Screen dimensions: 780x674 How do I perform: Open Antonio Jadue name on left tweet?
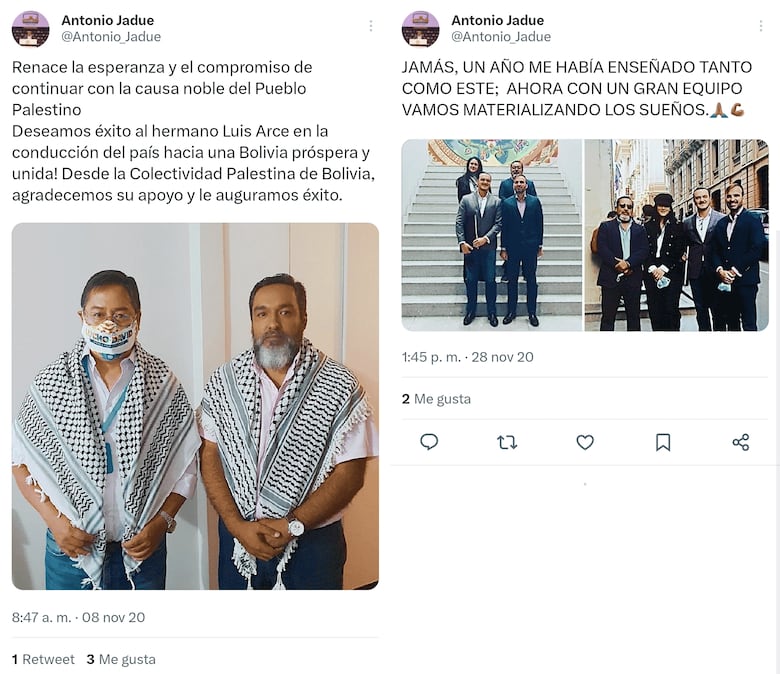pyautogui.click(x=107, y=20)
